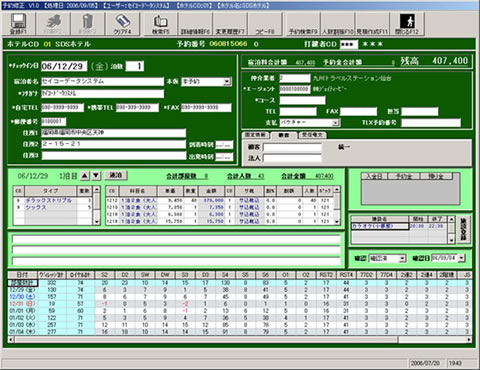480x370 pixels.
Task: Click the TLX予約番号 input field
Action: click(431, 123)
